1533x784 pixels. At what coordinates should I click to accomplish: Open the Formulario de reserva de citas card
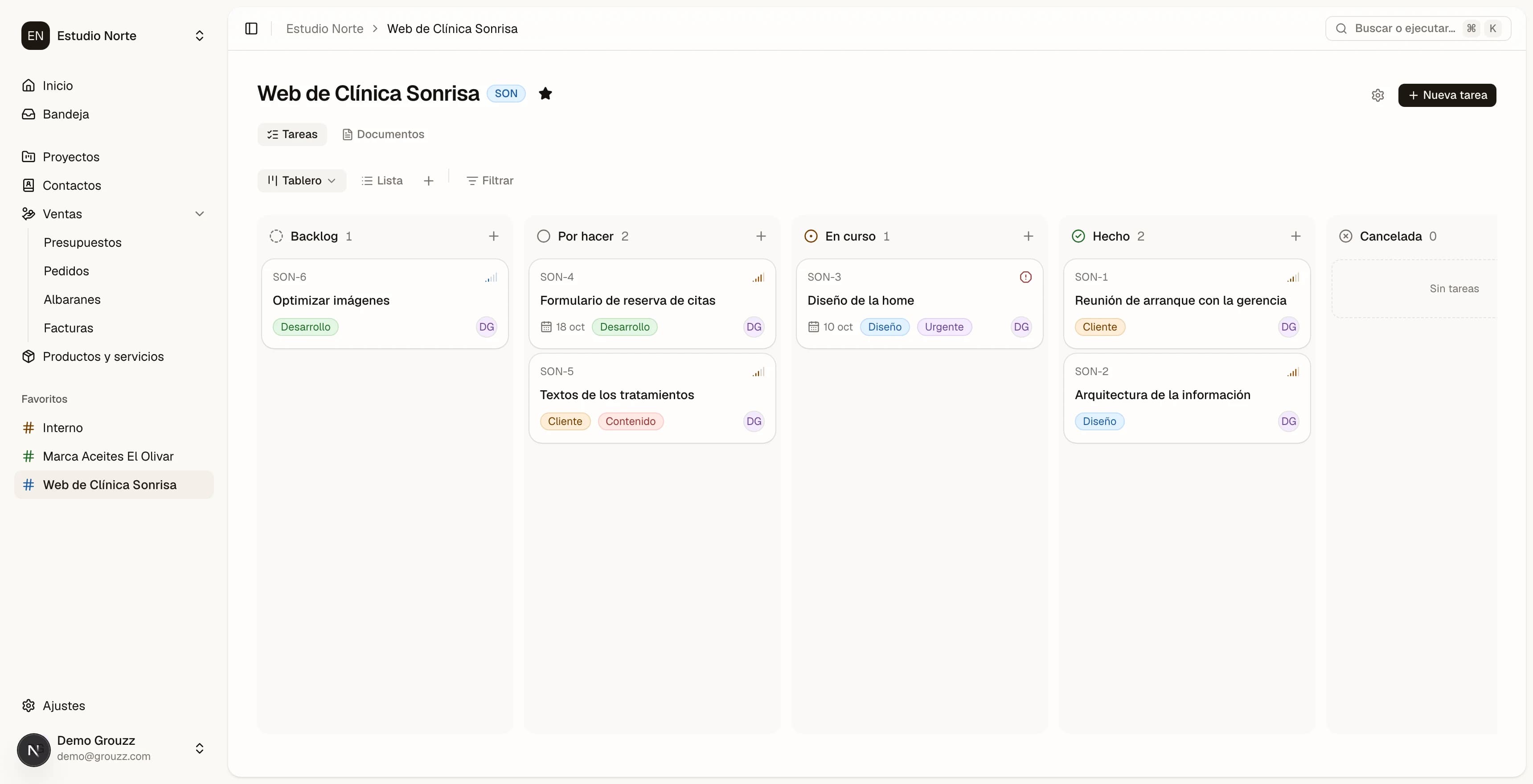(652, 303)
